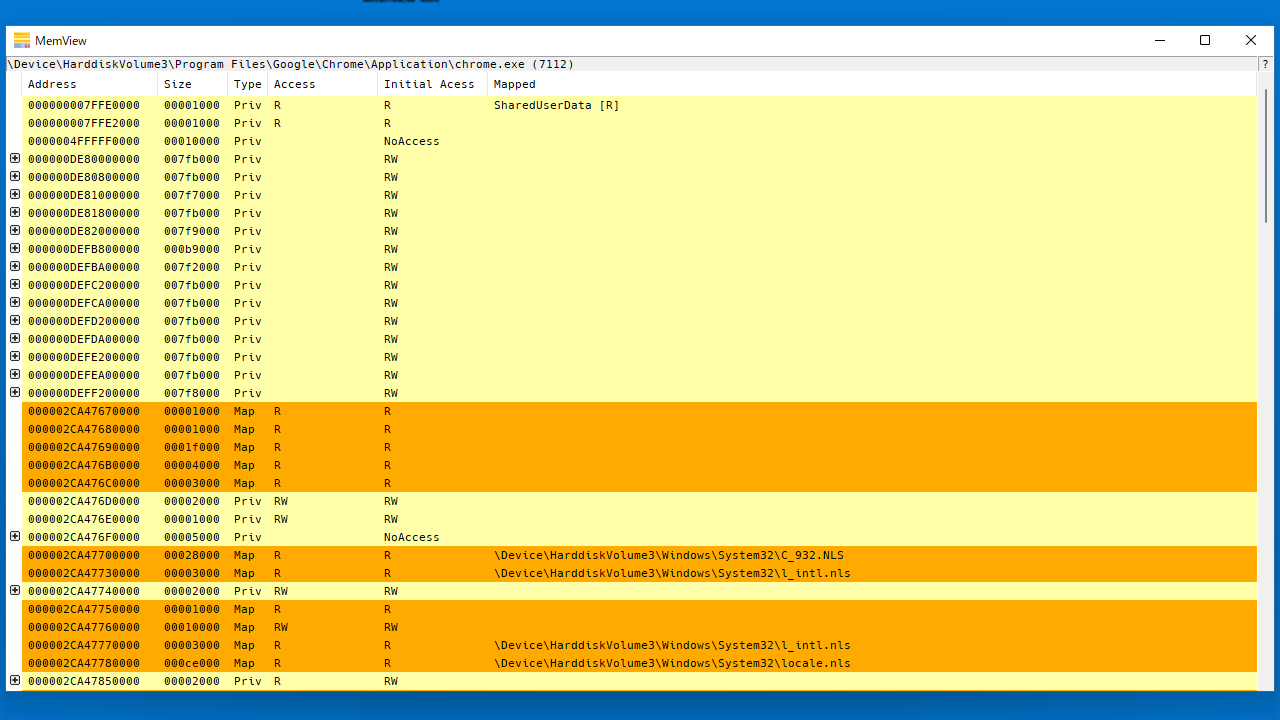Expand the 000000DE81000000 memory region
Image resolution: width=1280 pixels, height=720 pixels.
click(x=15, y=195)
